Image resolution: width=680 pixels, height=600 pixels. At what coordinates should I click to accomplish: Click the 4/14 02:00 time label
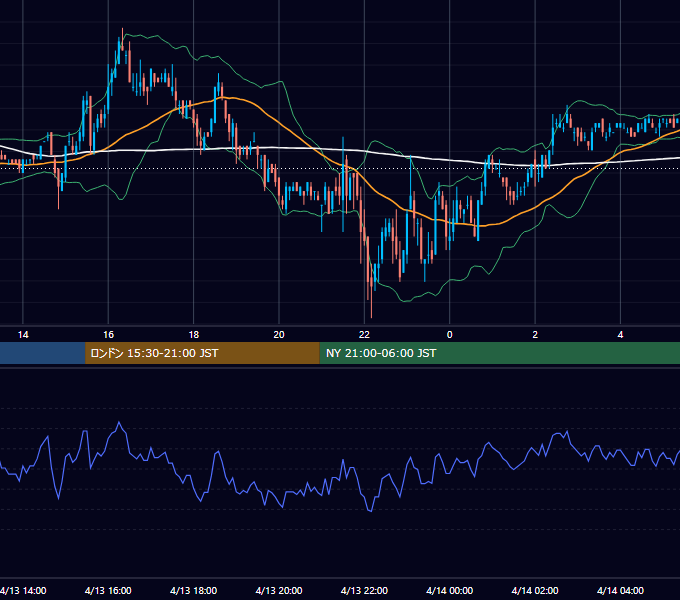(535, 590)
